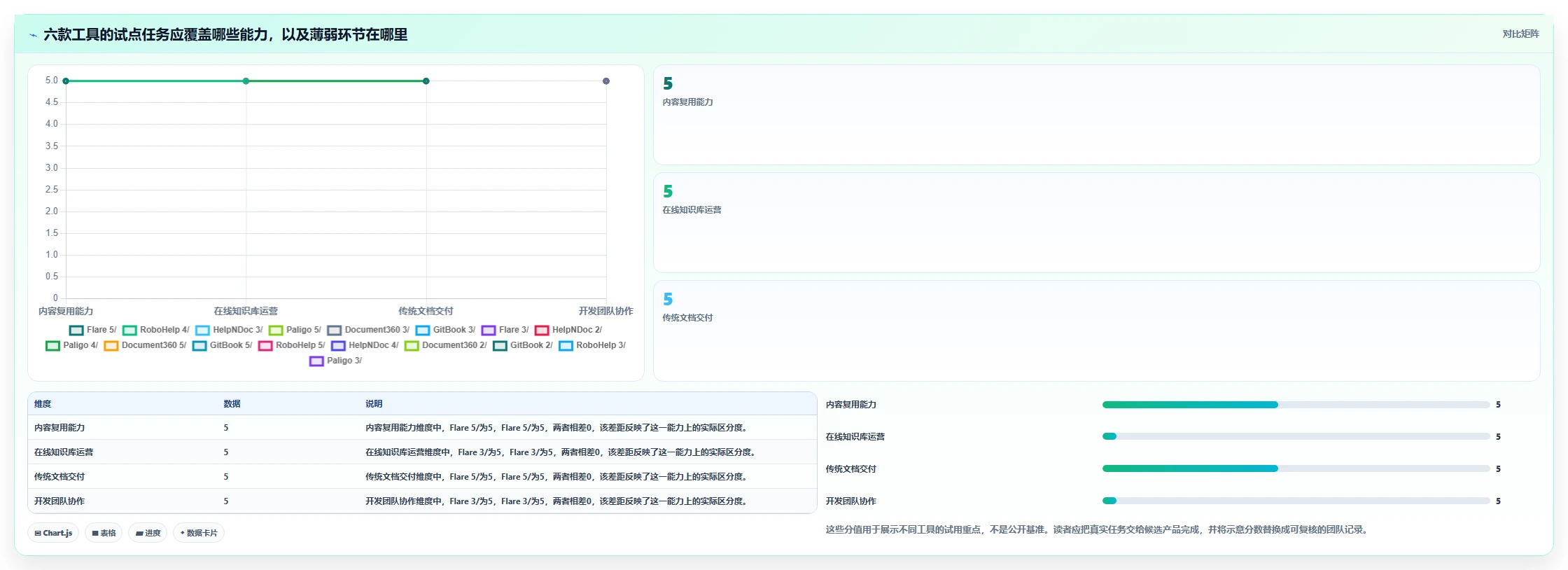Click the 传统文档交付 x-axis label on the chart
Image resolution: width=1568 pixels, height=570 pixels.
tap(426, 312)
